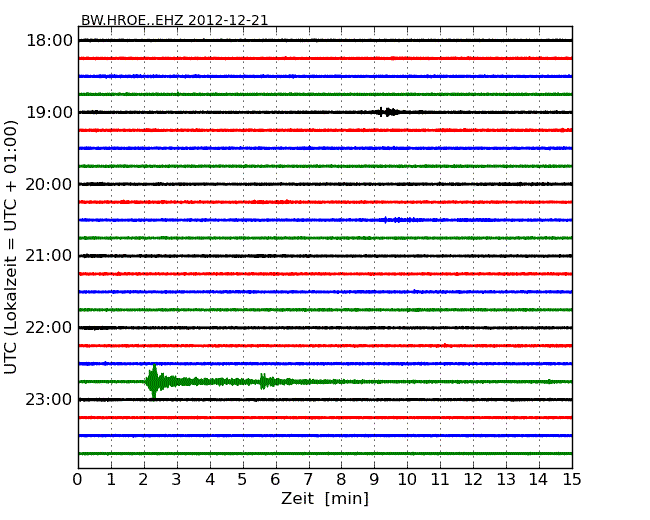Click the Zeit [min] axis label
The width and height of the screenshot is (650, 520).
325,498
